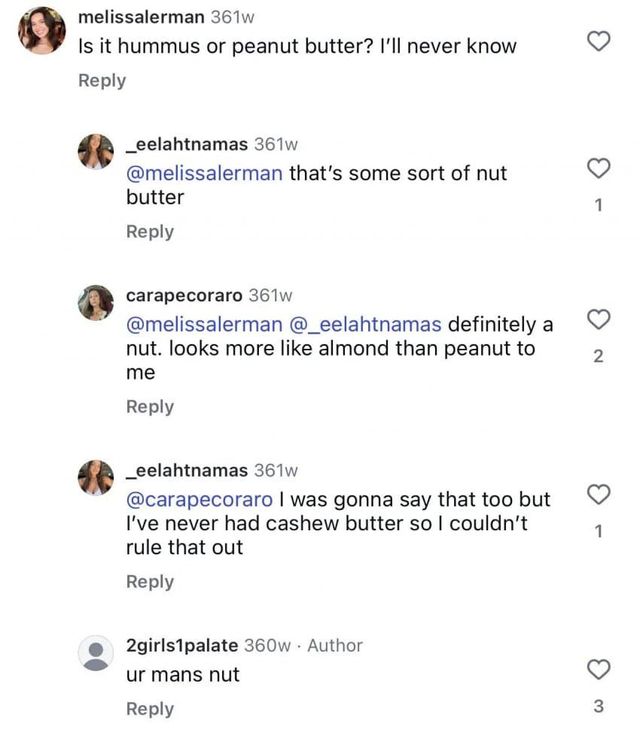The image size is (640, 736).
Task: Reply to the 'some sort of nut butter' comment
Action: (x=150, y=231)
